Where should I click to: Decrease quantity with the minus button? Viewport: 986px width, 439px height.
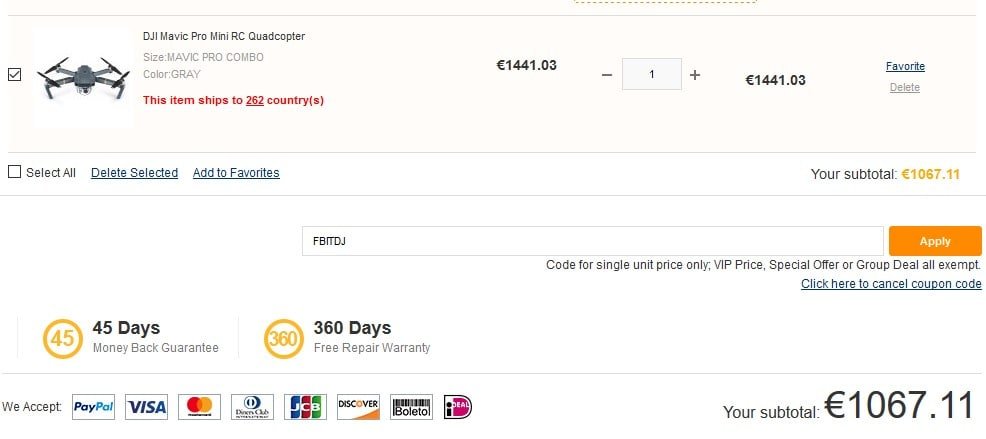pyautogui.click(x=606, y=75)
